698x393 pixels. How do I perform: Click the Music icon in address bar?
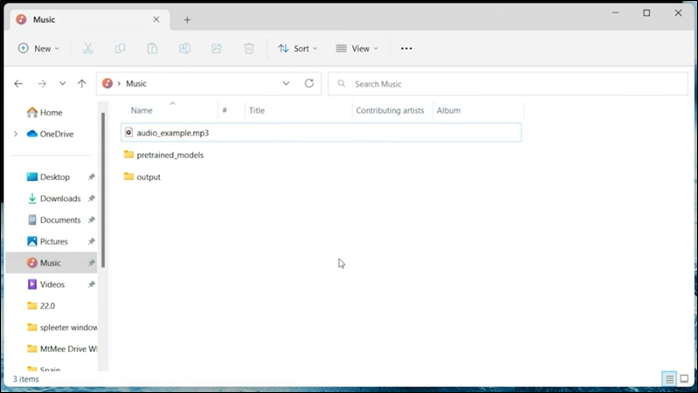pos(107,83)
